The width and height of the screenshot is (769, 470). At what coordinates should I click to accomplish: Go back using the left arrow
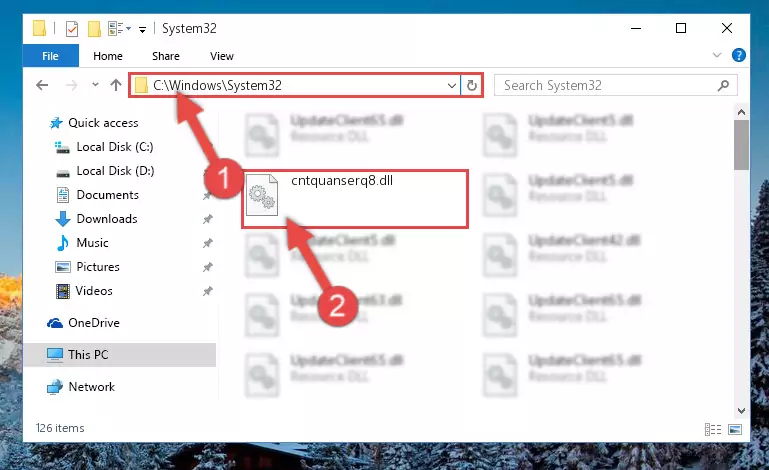click(x=42, y=85)
